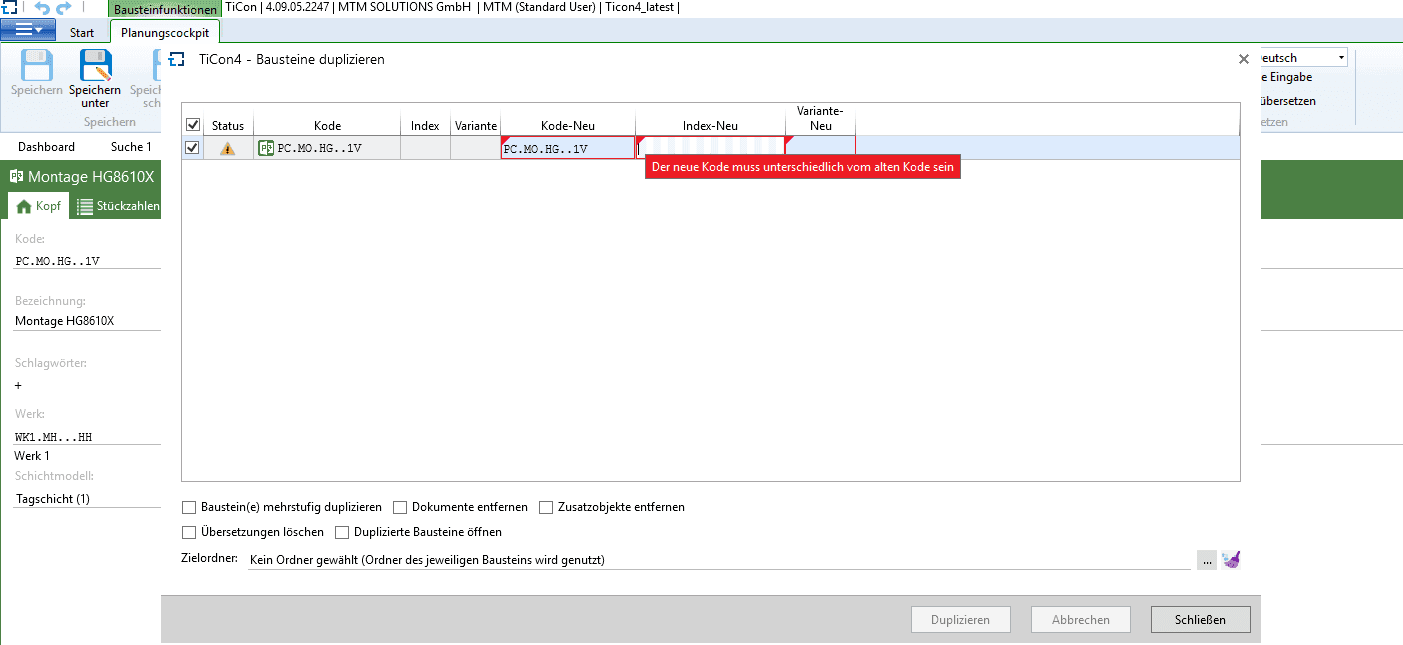The width and height of the screenshot is (1403, 645).
Task: Open the blue application menu dropdown
Action: 29,31
